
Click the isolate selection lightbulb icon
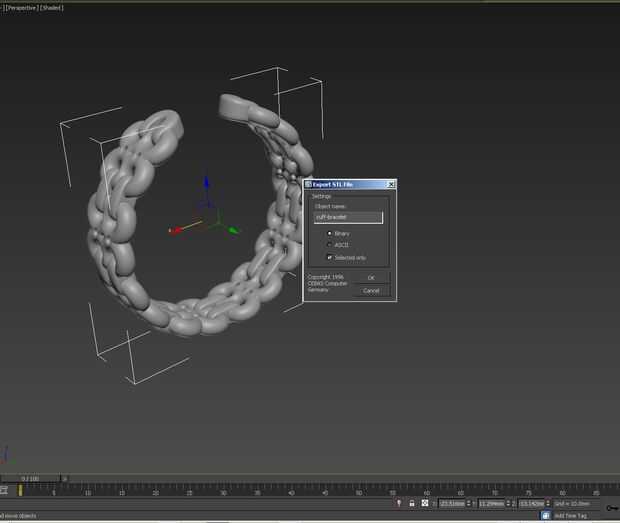point(399,503)
